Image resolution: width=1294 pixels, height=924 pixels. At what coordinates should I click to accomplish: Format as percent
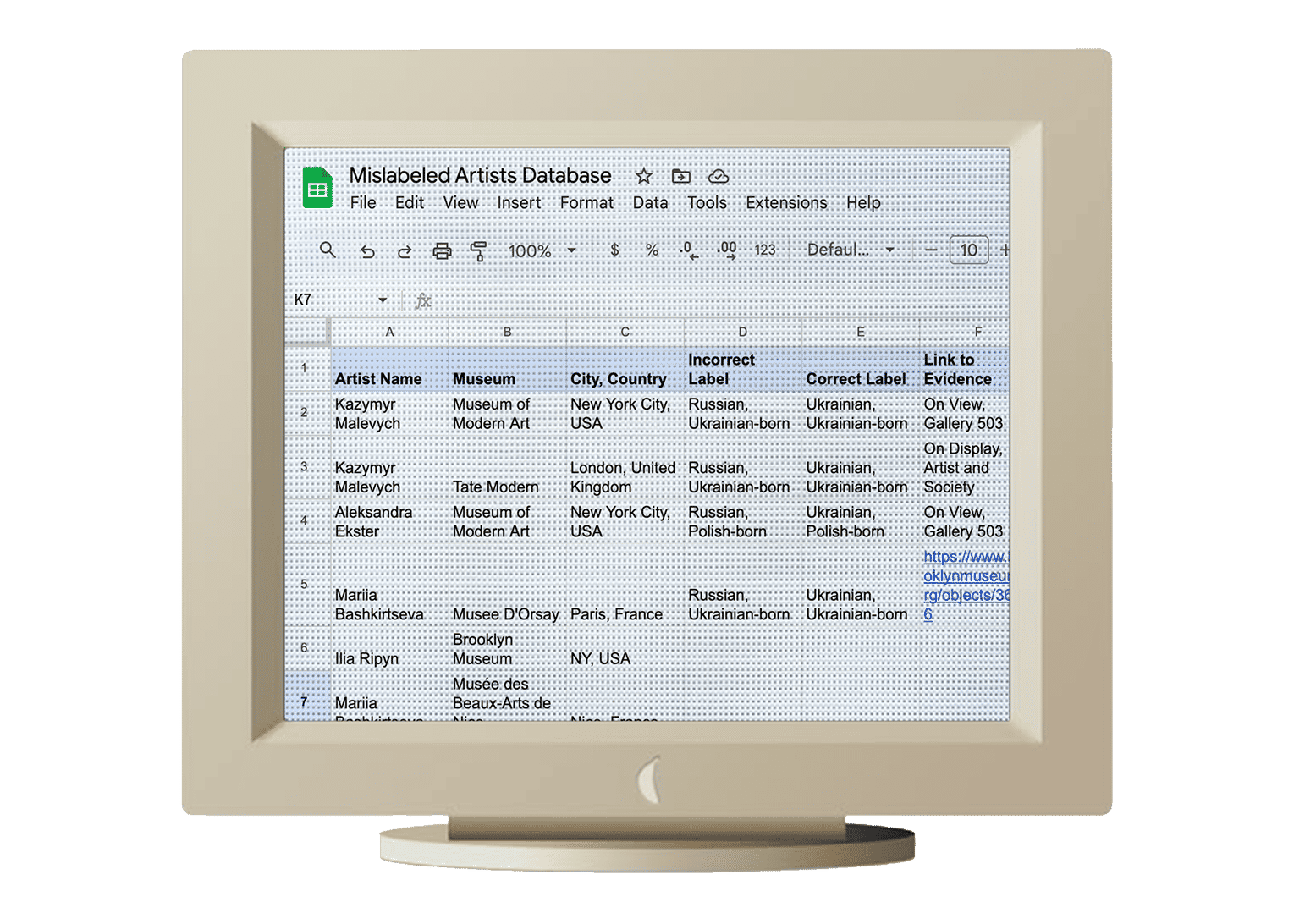click(x=652, y=250)
